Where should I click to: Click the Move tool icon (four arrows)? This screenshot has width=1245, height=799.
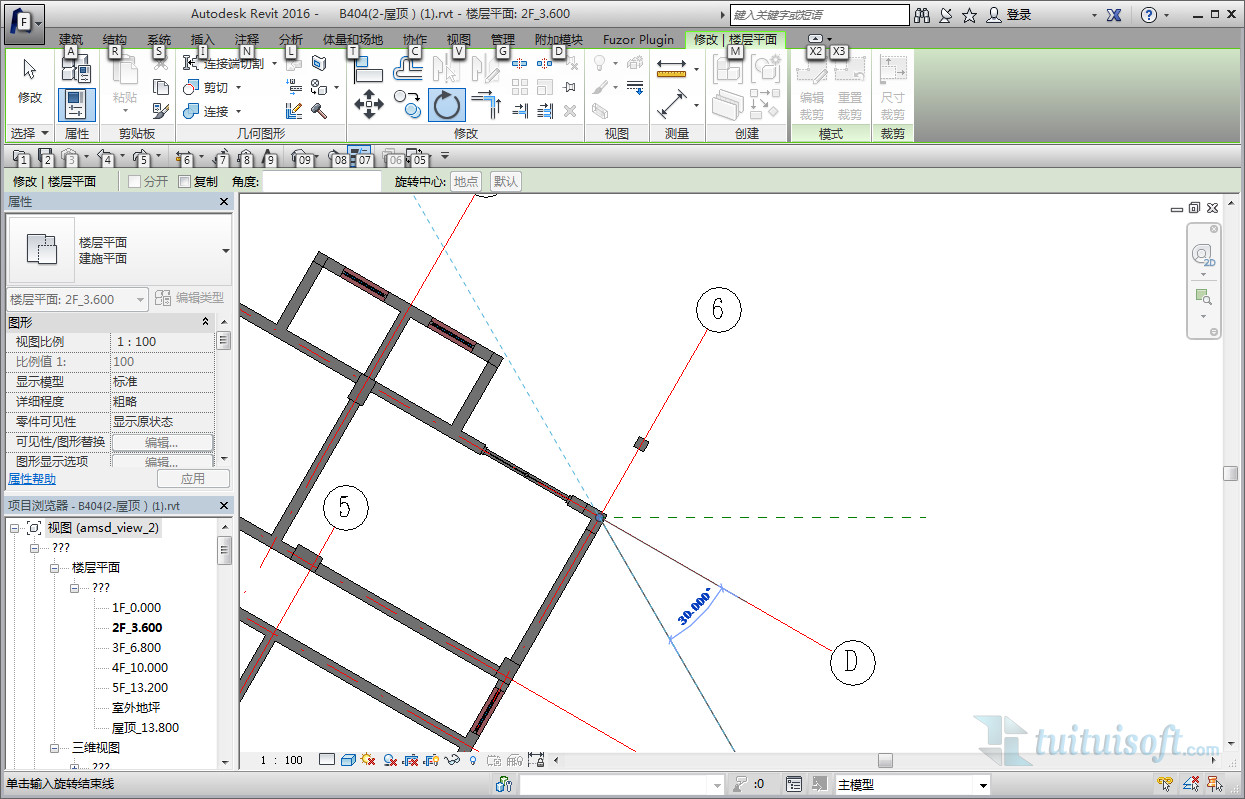(369, 104)
